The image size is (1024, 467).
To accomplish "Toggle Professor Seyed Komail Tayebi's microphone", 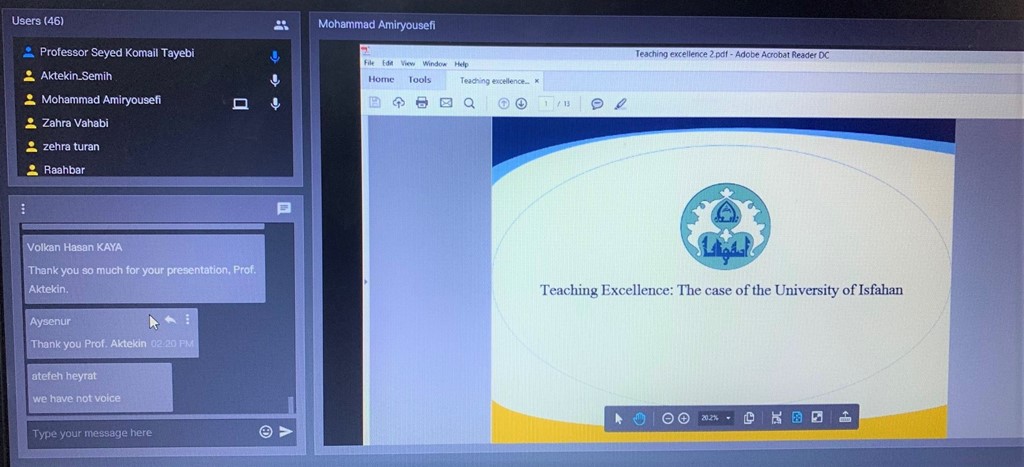I will [275, 57].
